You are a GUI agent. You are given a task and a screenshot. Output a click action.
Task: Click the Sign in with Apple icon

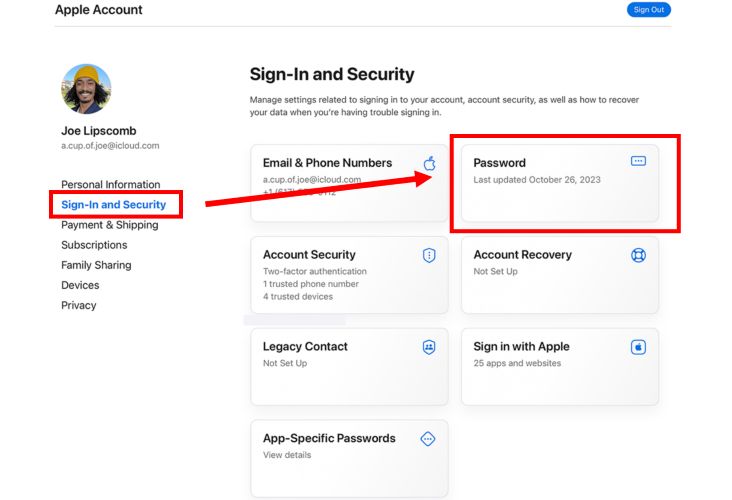(x=639, y=347)
